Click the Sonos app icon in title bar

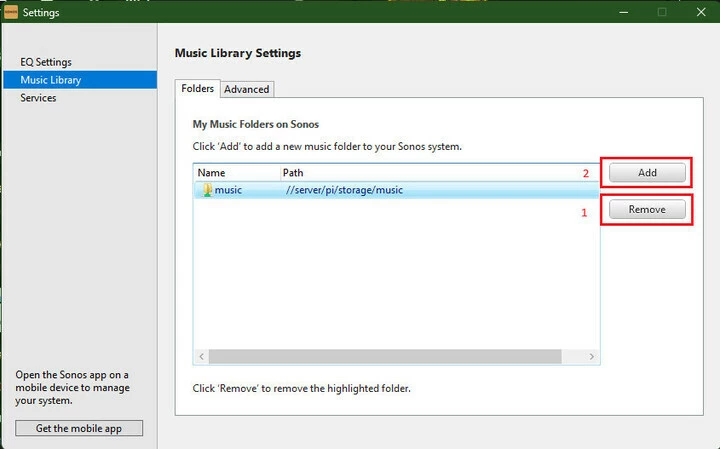(x=11, y=12)
